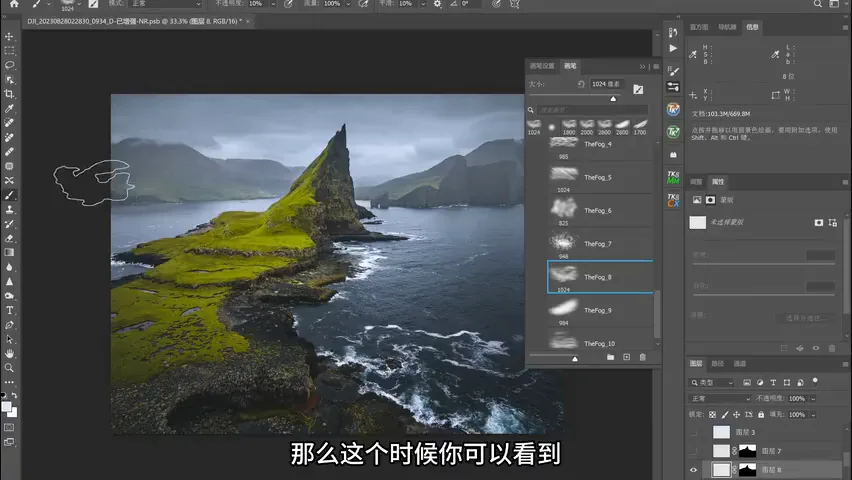Click brush size slider handle
Screen dimensions: 852x480
pos(613,98)
